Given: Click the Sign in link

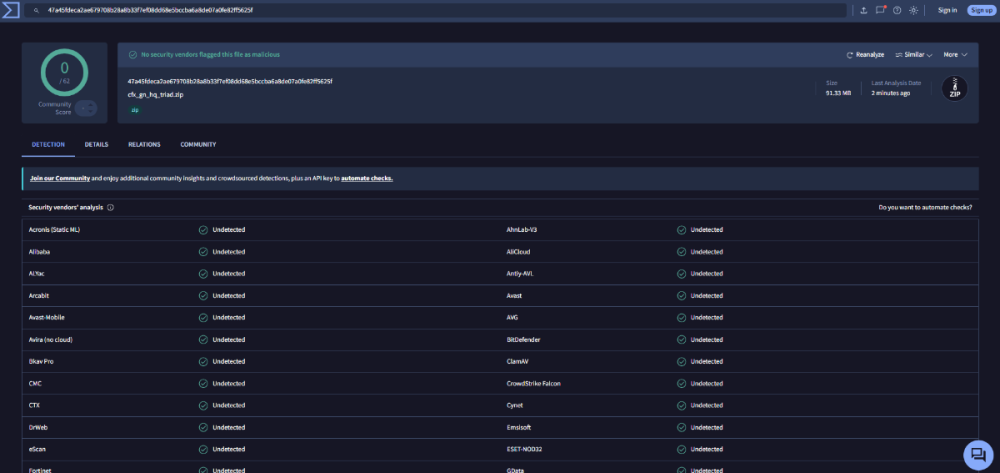Looking at the screenshot, I should click(947, 10).
